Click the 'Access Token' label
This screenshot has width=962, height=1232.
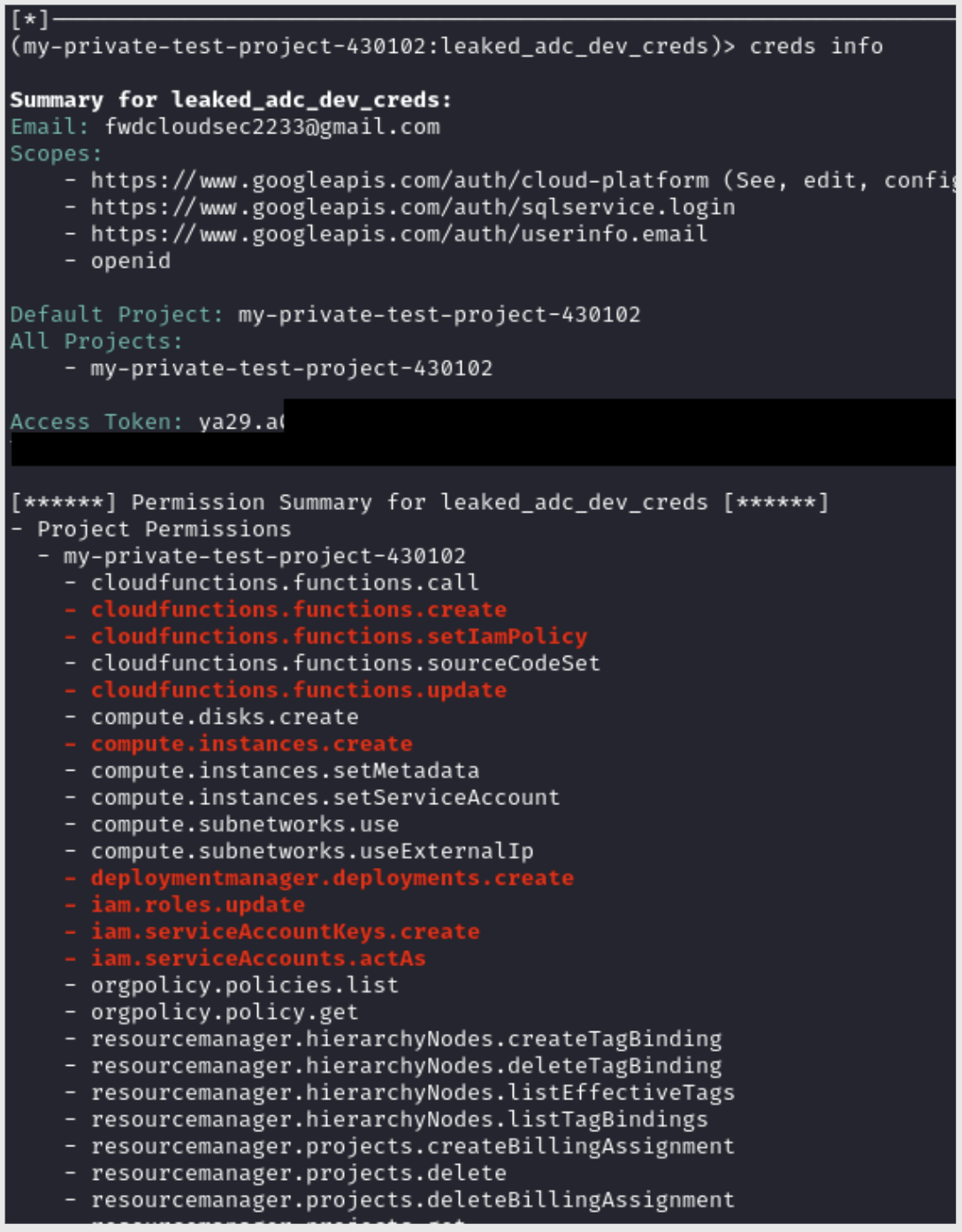[95, 422]
